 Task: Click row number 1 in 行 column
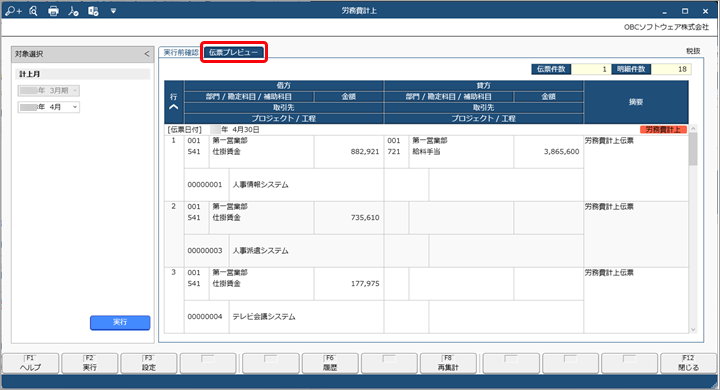174,141
